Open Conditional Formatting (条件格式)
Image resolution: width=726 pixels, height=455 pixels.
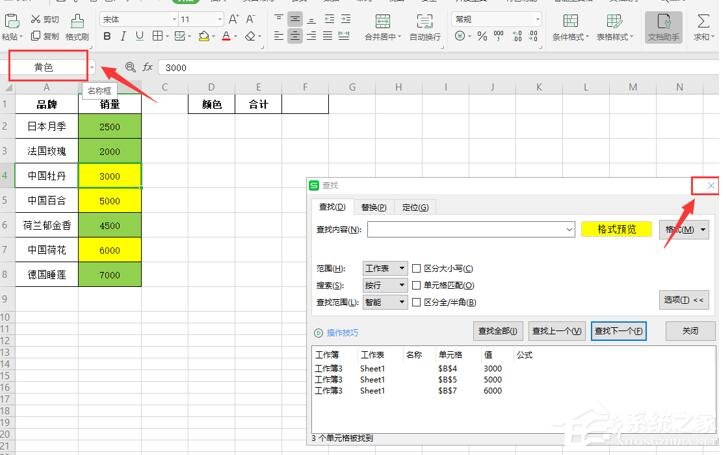click(x=570, y=26)
